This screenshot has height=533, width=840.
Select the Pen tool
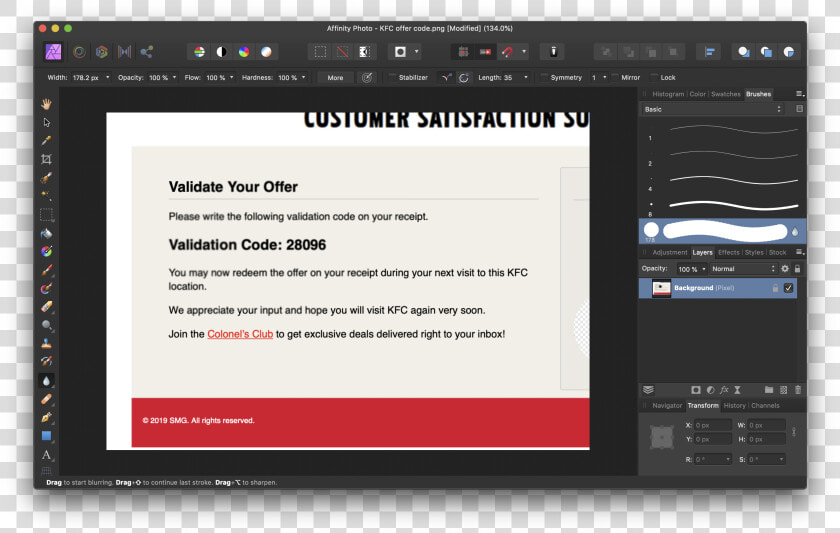[47, 417]
